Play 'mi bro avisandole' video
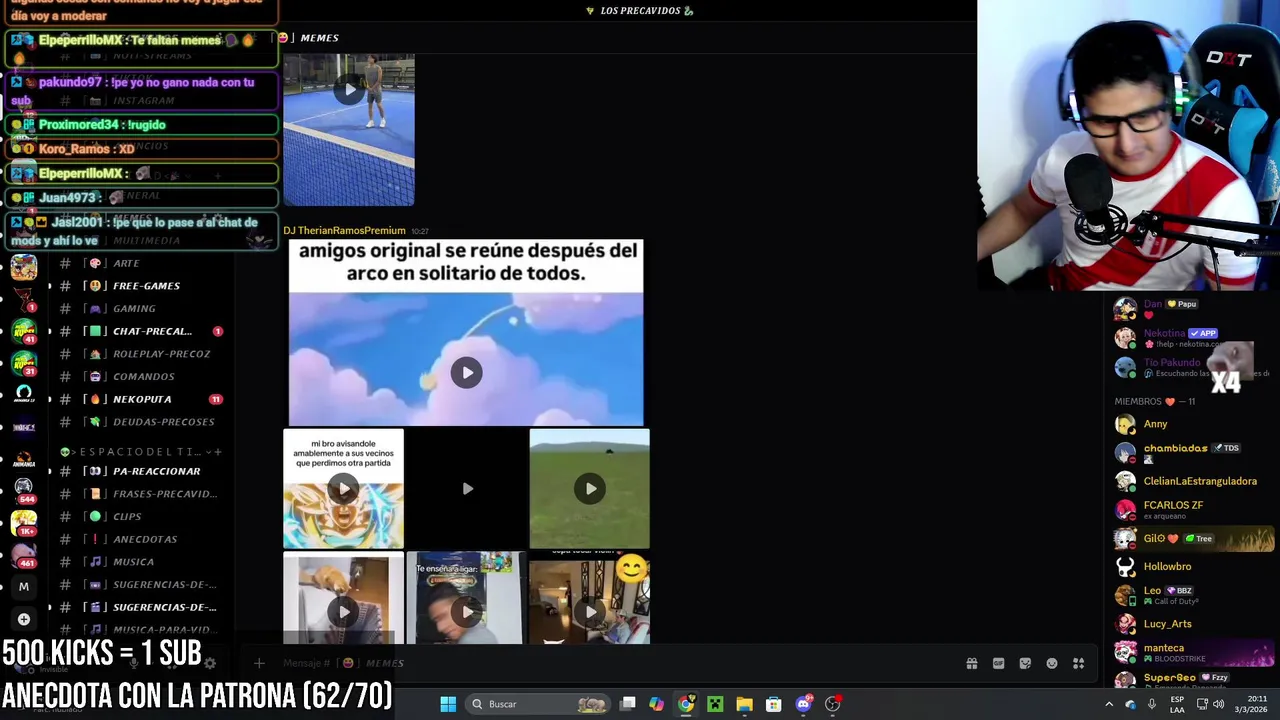This screenshot has height=720, width=1280. [x=343, y=489]
